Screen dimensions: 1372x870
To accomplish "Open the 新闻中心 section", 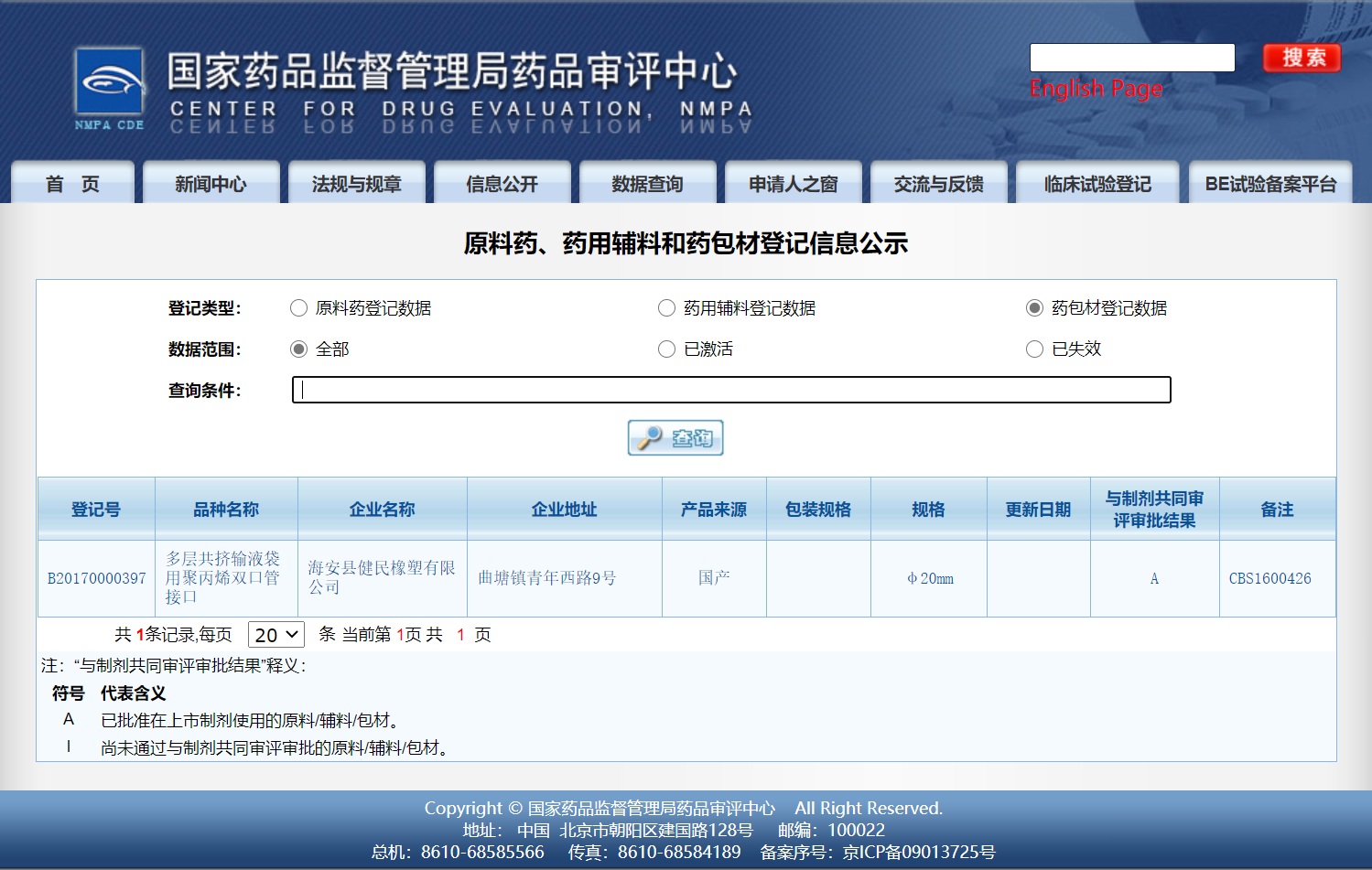I will tap(211, 184).
